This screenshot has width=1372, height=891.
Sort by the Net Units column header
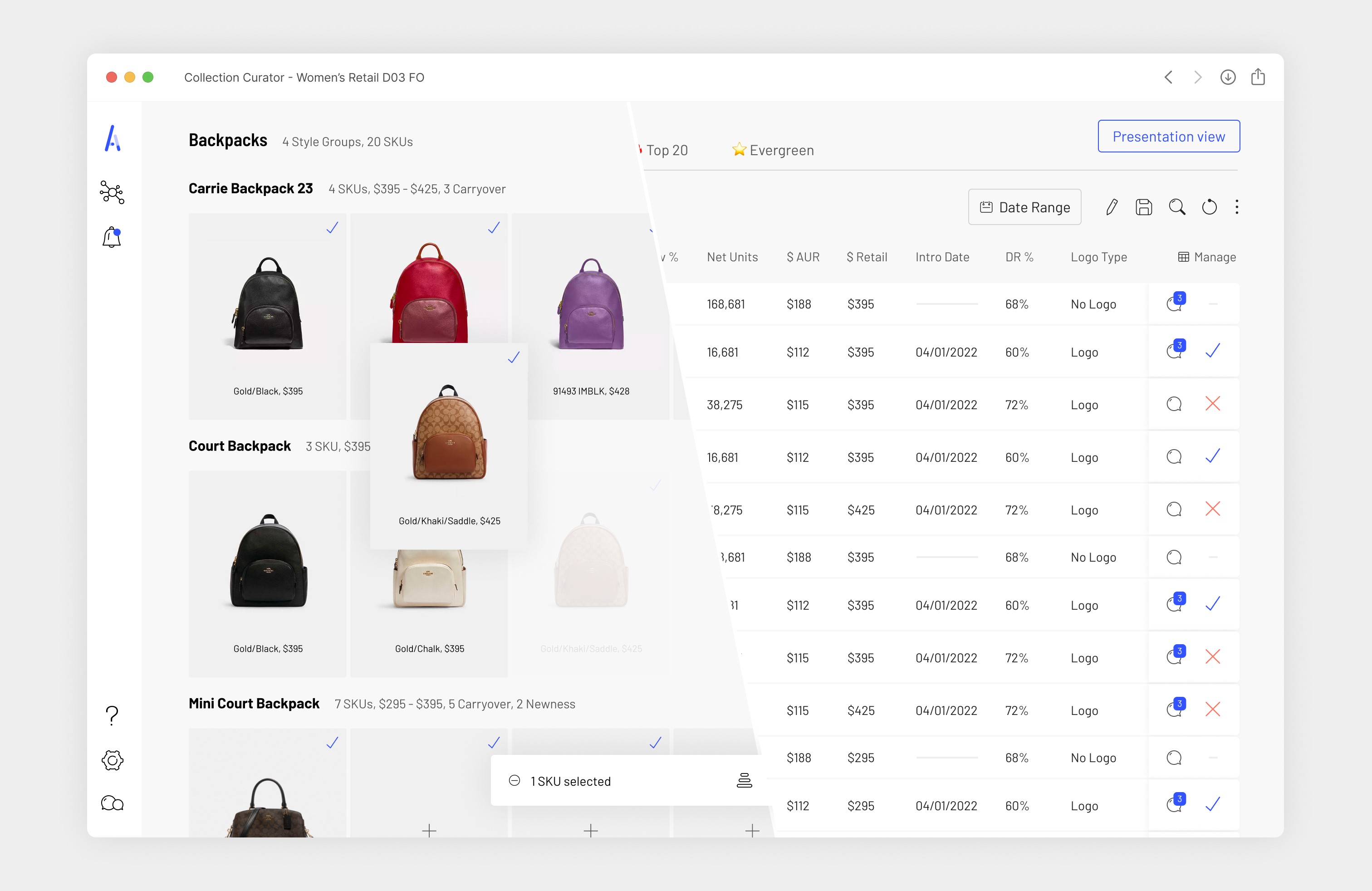[x=732, y=257]
